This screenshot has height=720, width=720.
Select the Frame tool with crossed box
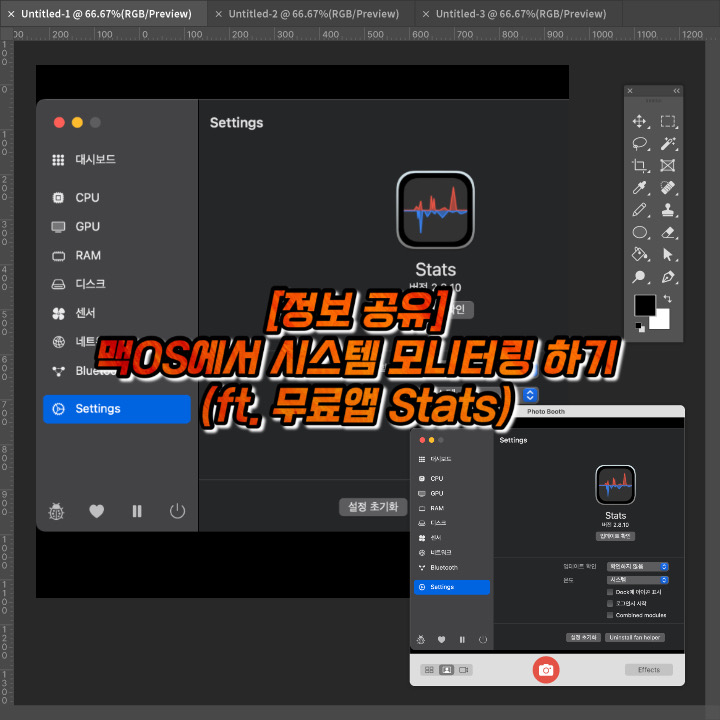[668, 165]
